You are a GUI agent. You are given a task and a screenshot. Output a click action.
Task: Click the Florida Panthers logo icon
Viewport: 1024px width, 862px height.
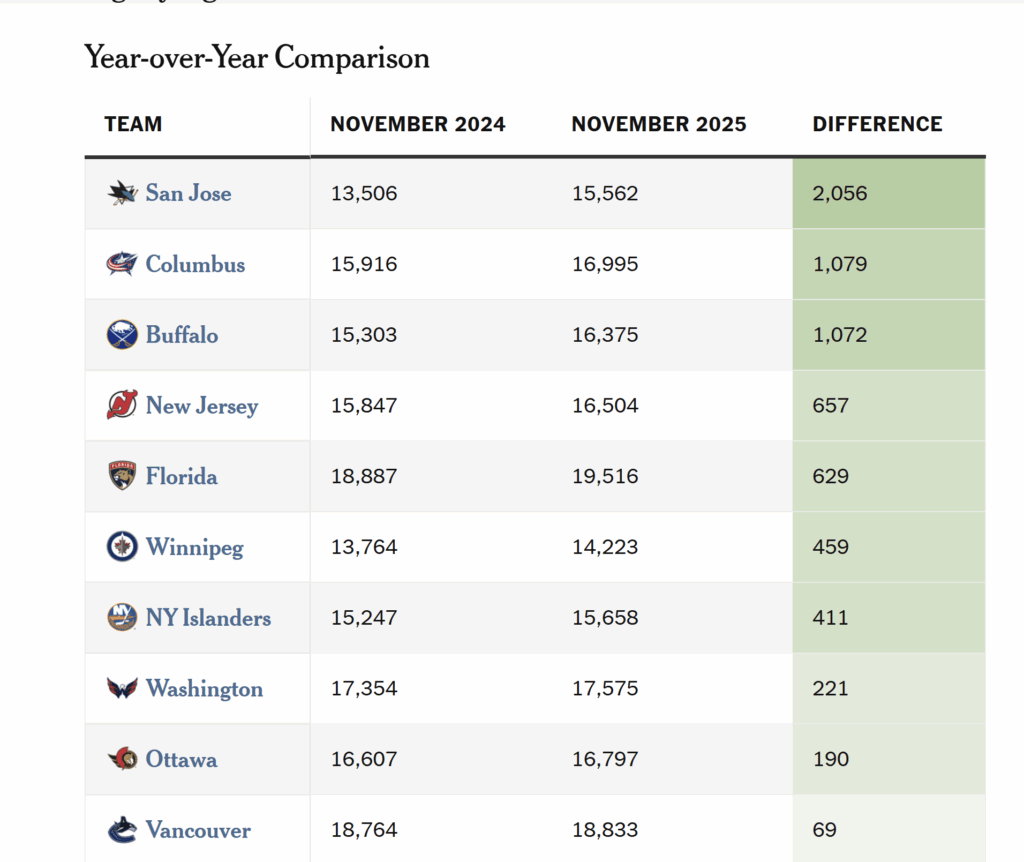(x=122, y=476)
